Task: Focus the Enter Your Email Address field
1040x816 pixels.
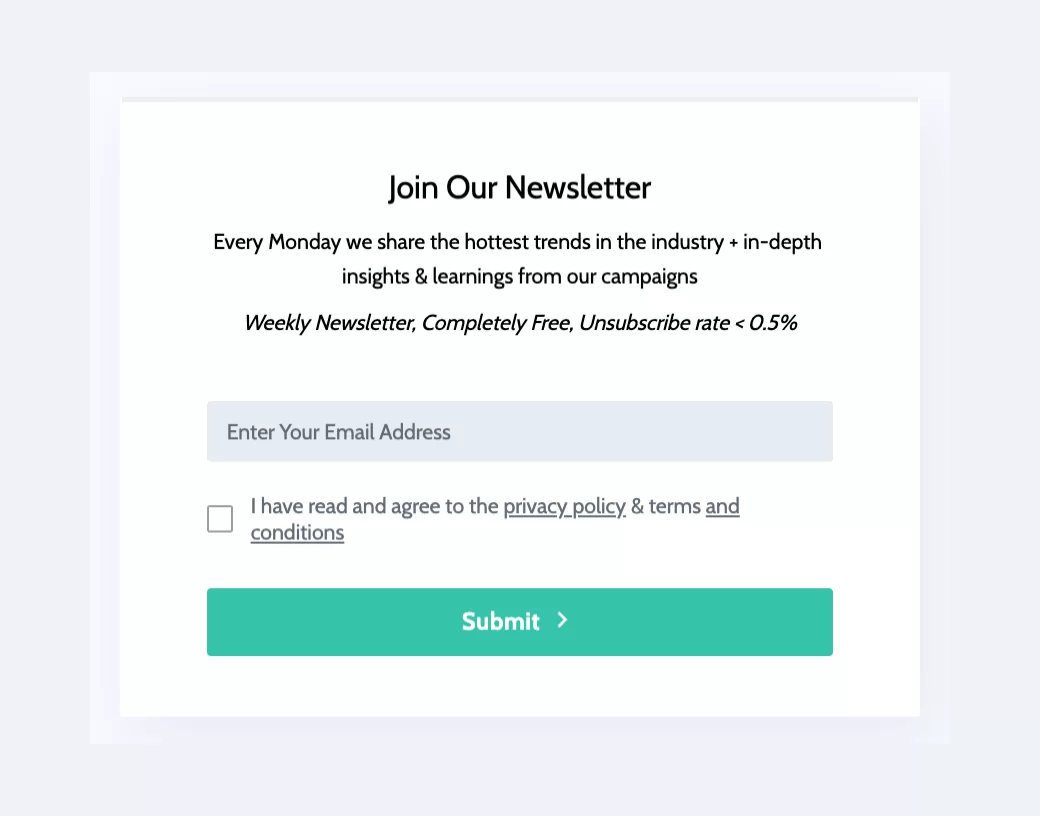Action: tap(519, 432)
